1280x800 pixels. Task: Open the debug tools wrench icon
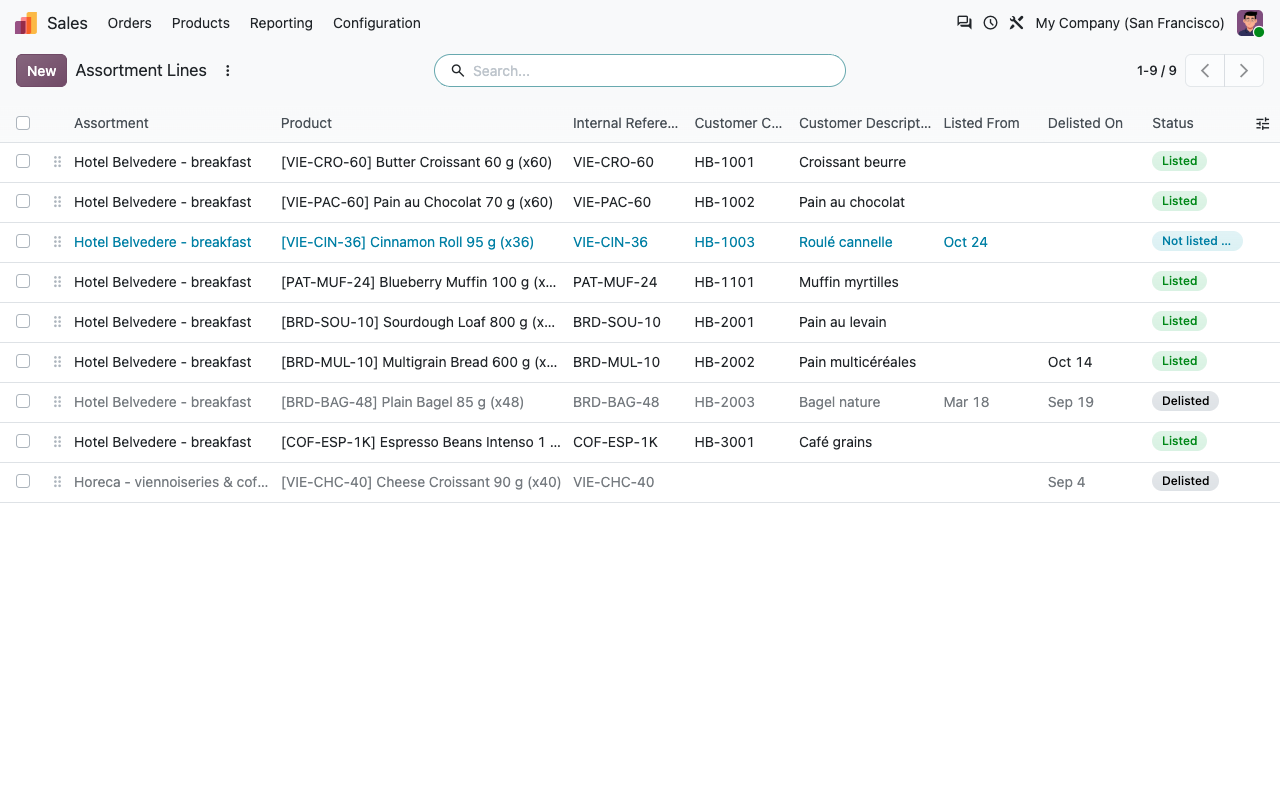click(1016, 23)
